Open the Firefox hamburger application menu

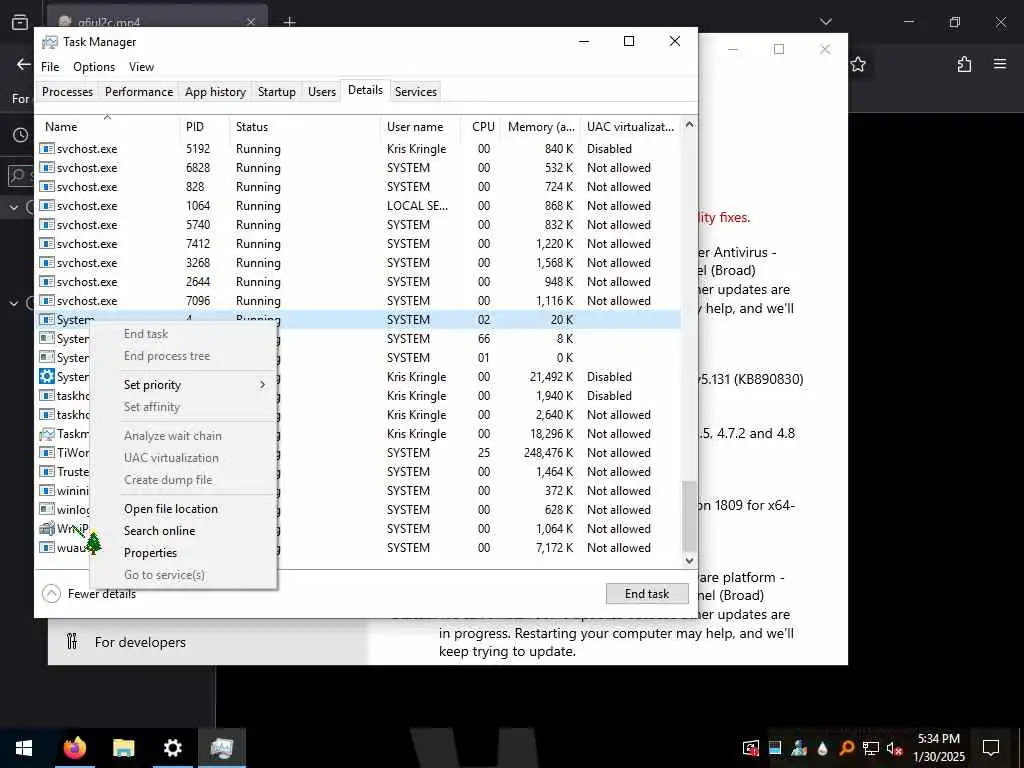pos(1000,64)
